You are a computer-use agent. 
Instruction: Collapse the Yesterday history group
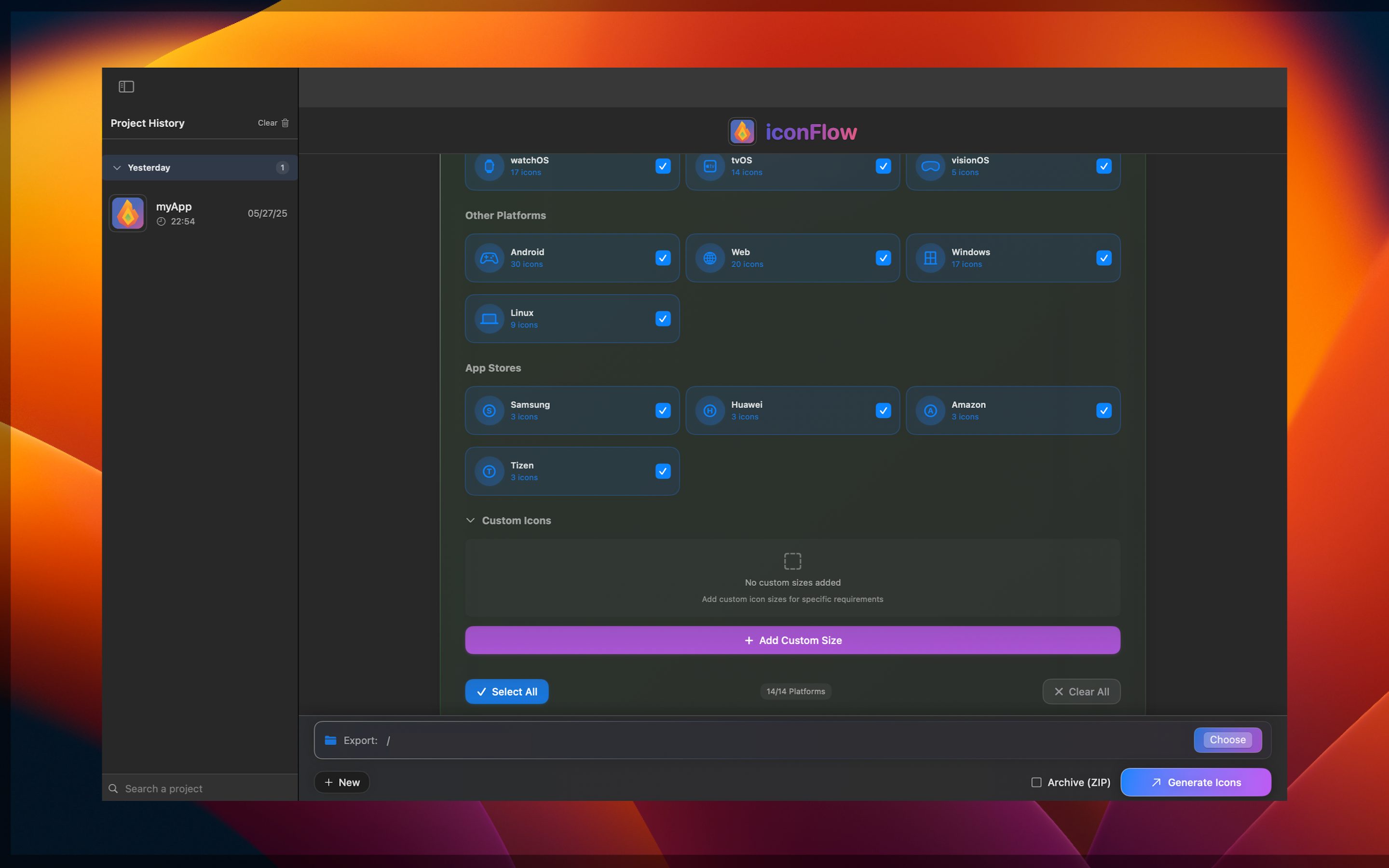(x=117, y=168)
